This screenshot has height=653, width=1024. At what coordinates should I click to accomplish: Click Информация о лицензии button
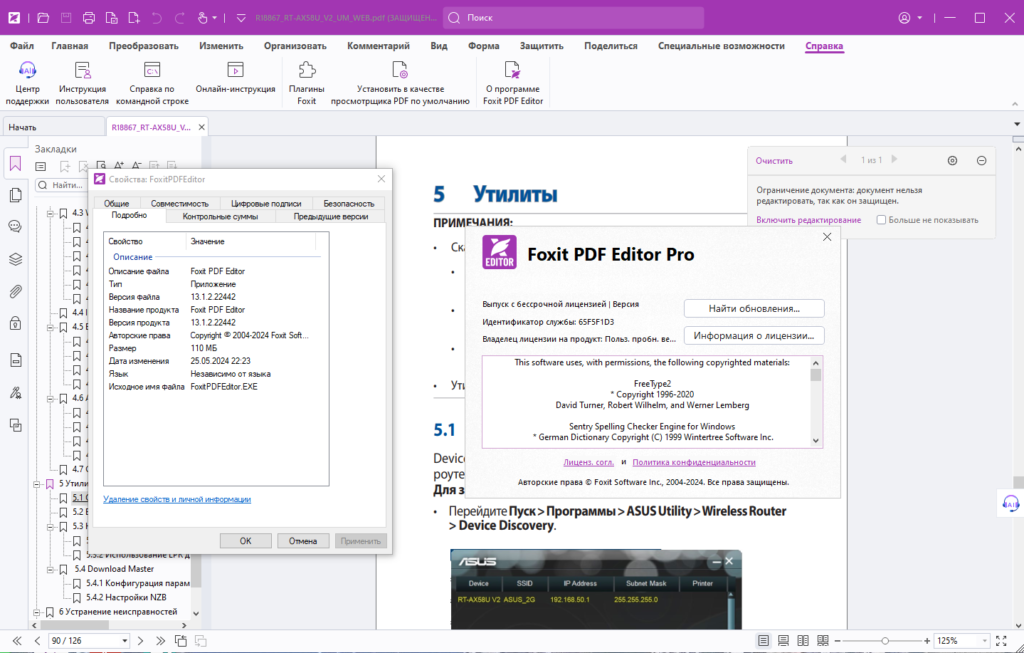click(754, 336)
